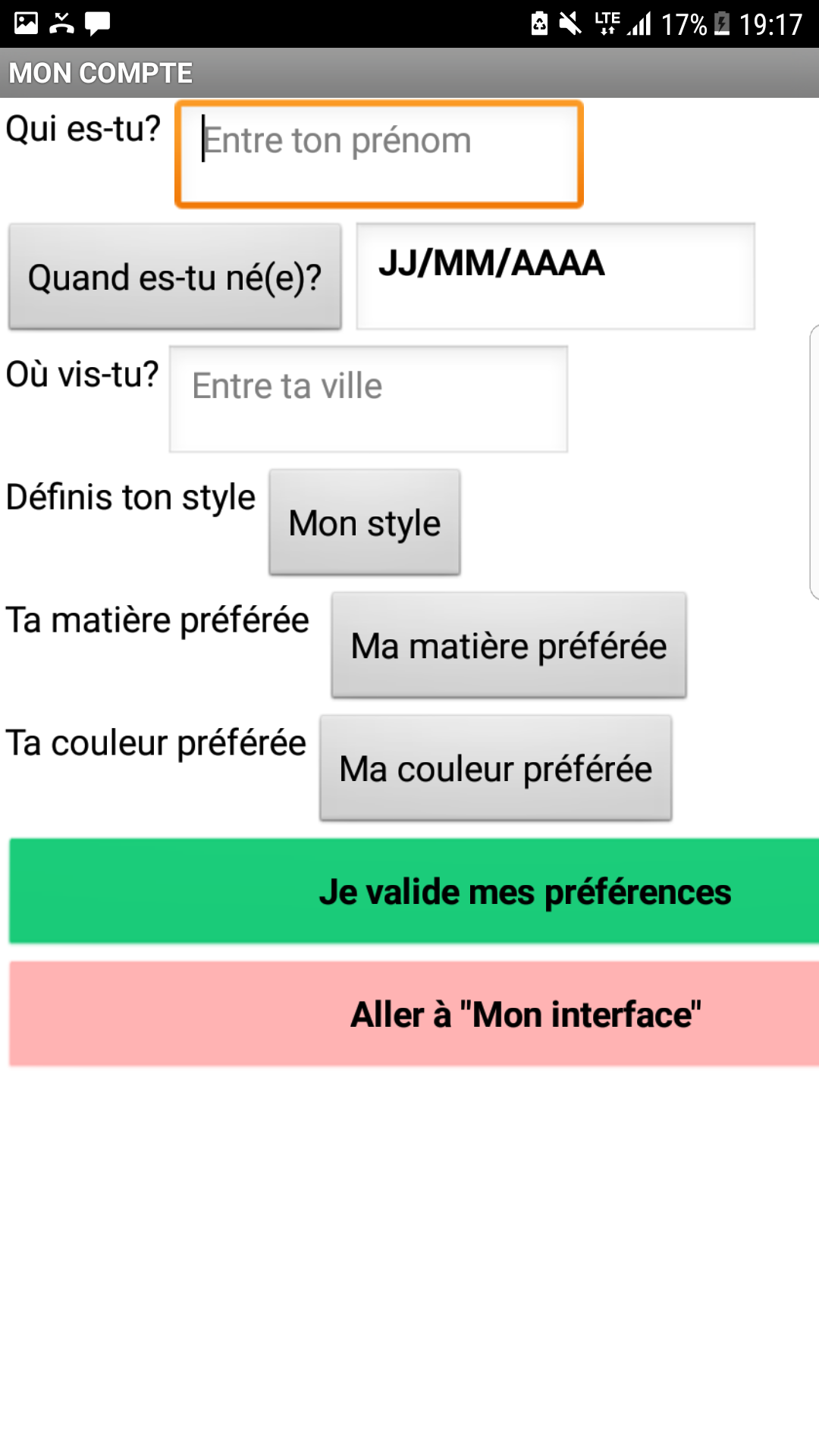Focus the 'Entre ton prénom' field
This screenshot has height=1456, width=819.
379,154
